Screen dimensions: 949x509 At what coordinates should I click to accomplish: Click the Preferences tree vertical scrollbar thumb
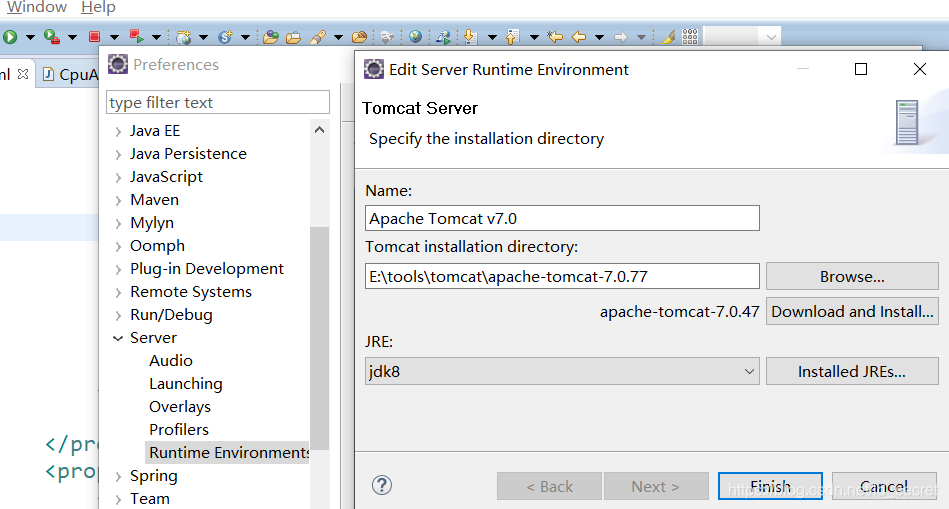click(x=320, y=338)
